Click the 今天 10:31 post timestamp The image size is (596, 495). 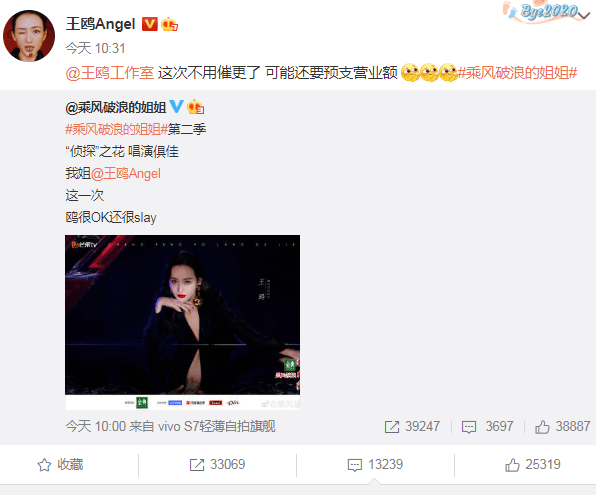[x=95, y=48]
